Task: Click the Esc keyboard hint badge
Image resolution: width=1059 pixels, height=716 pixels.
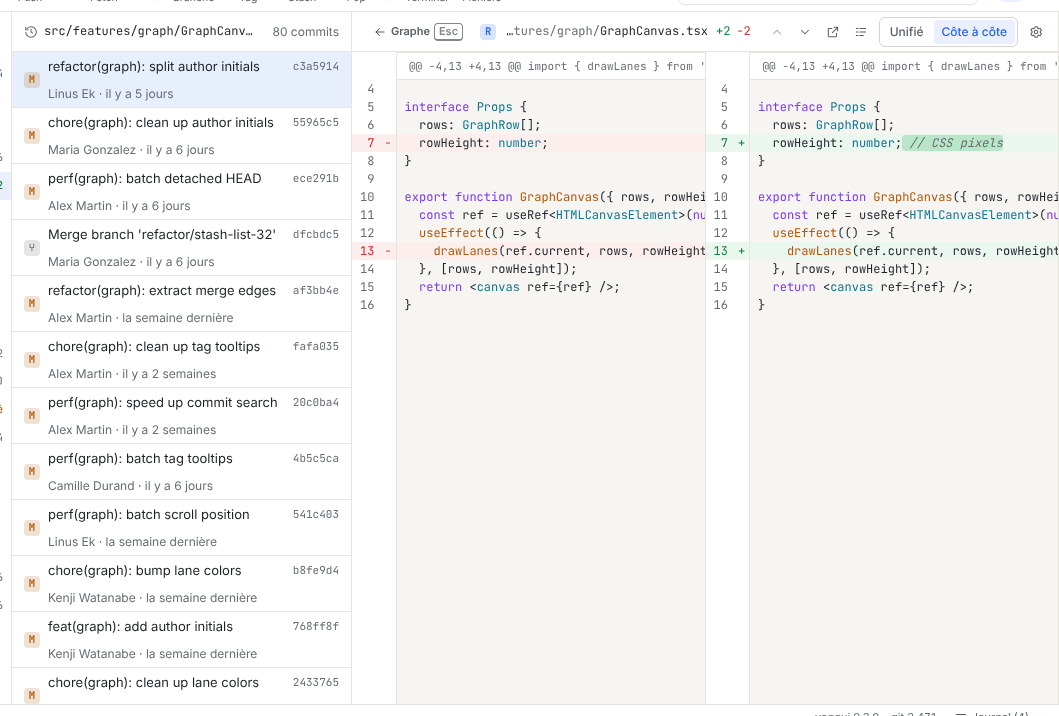Action: [x=448, y=32]
